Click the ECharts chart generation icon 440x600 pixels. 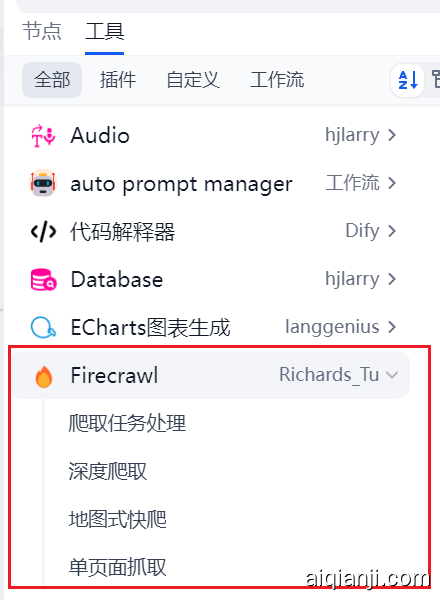pyautogui.click(x=43, y=328)
